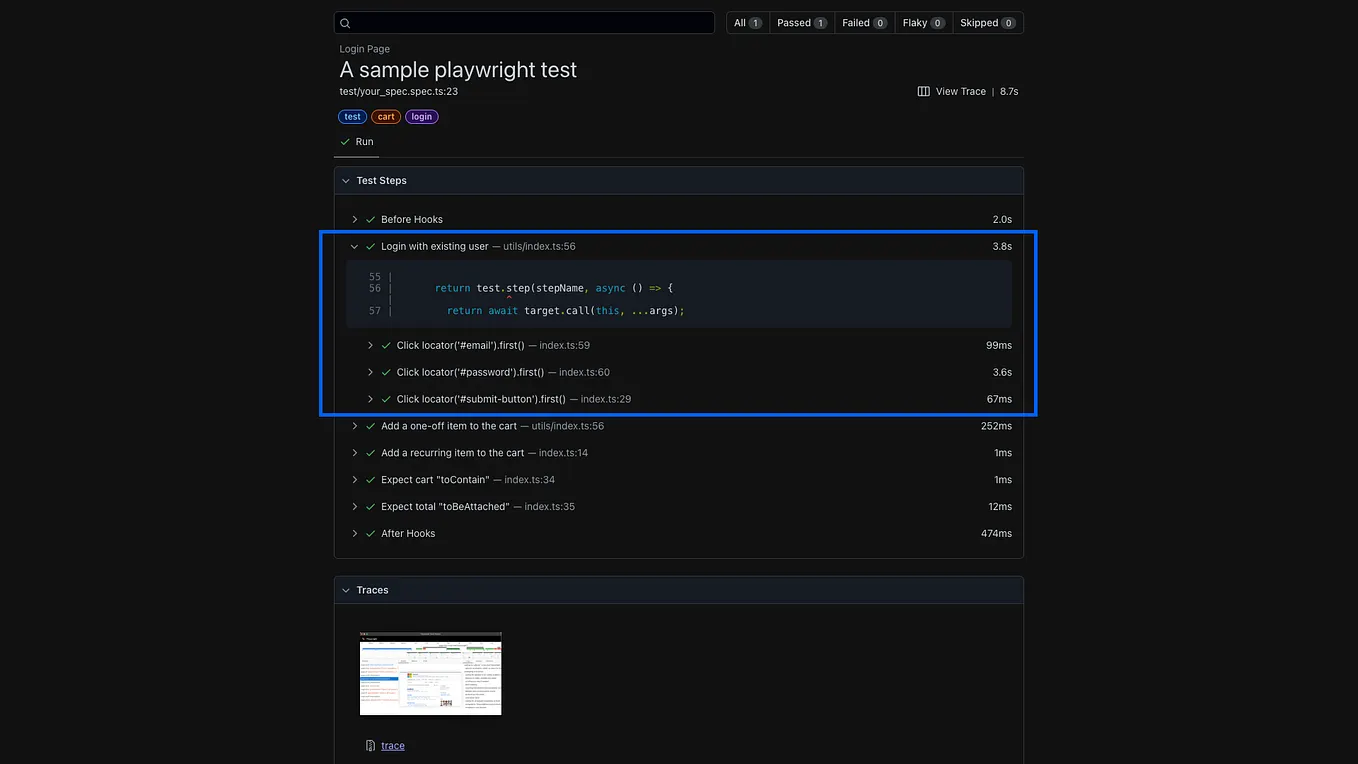The height and width of the screenshot is (764, 1358).
Task: Click the checkmark next to Login with existing user
Action: 369,246
